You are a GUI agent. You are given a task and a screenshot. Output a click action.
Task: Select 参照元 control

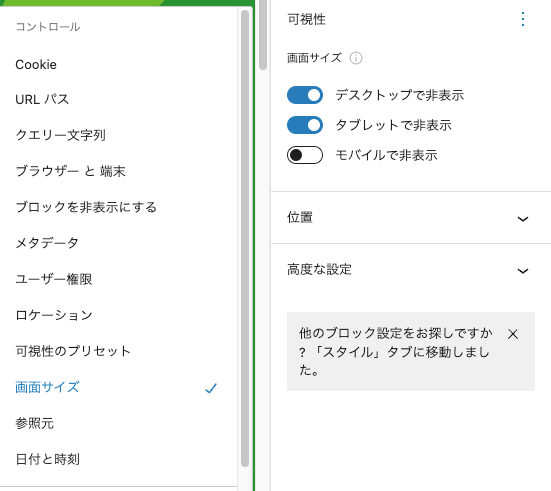[x=119, y=423]
